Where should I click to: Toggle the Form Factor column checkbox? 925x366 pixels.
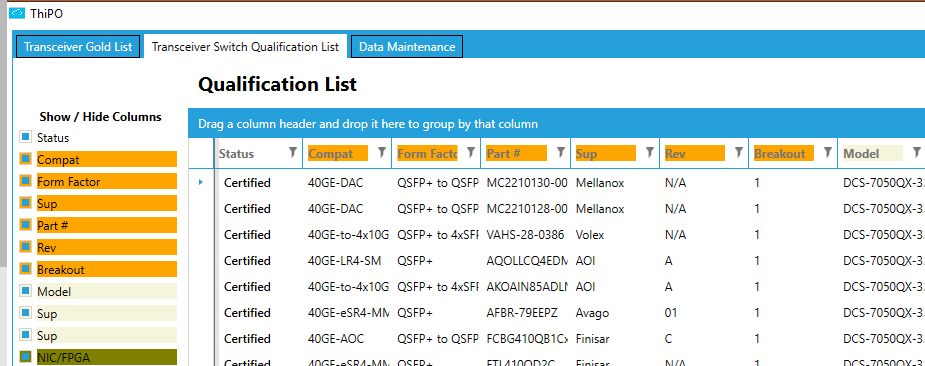25,181
